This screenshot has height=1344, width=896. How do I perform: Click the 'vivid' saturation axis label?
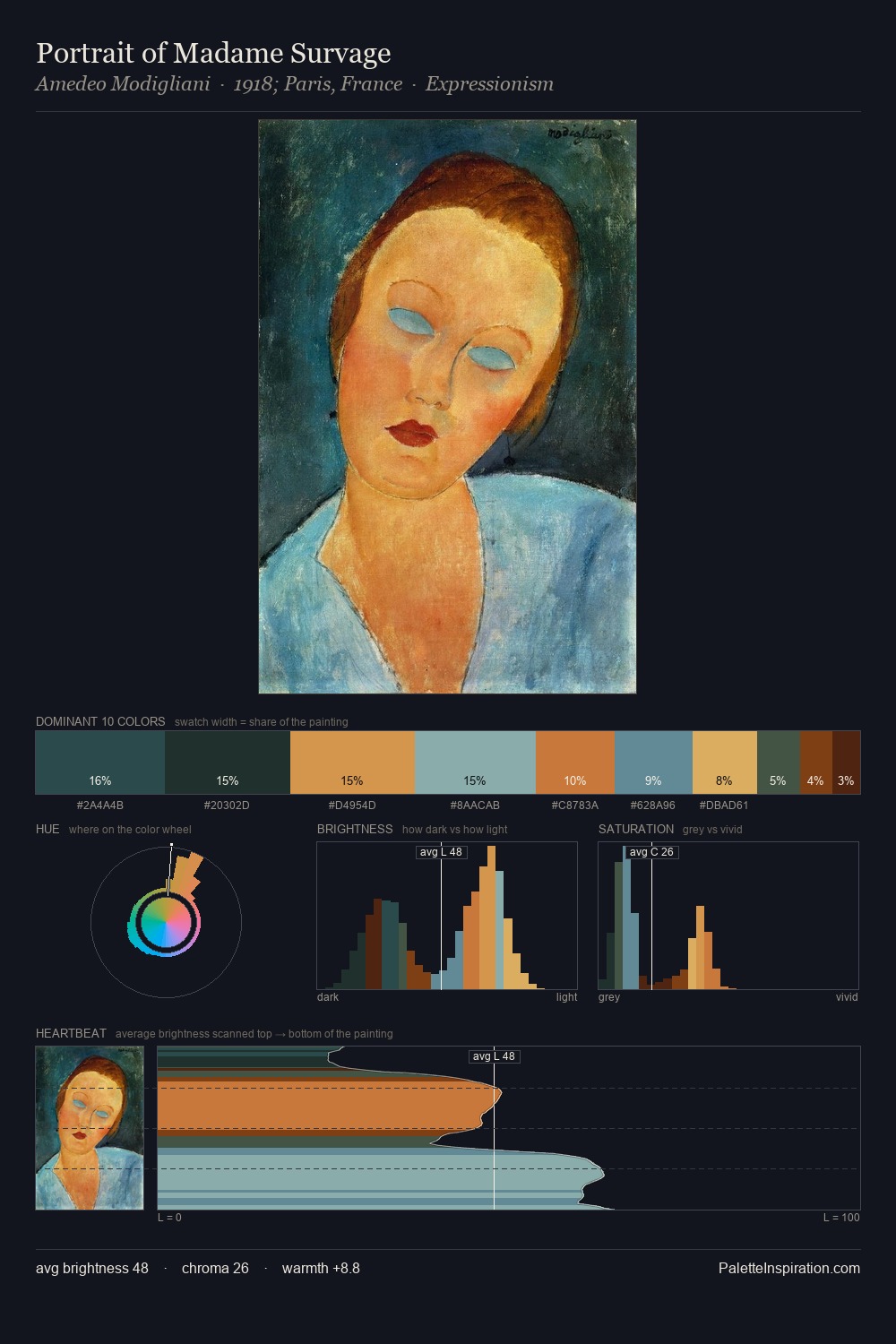pos(847,997)
